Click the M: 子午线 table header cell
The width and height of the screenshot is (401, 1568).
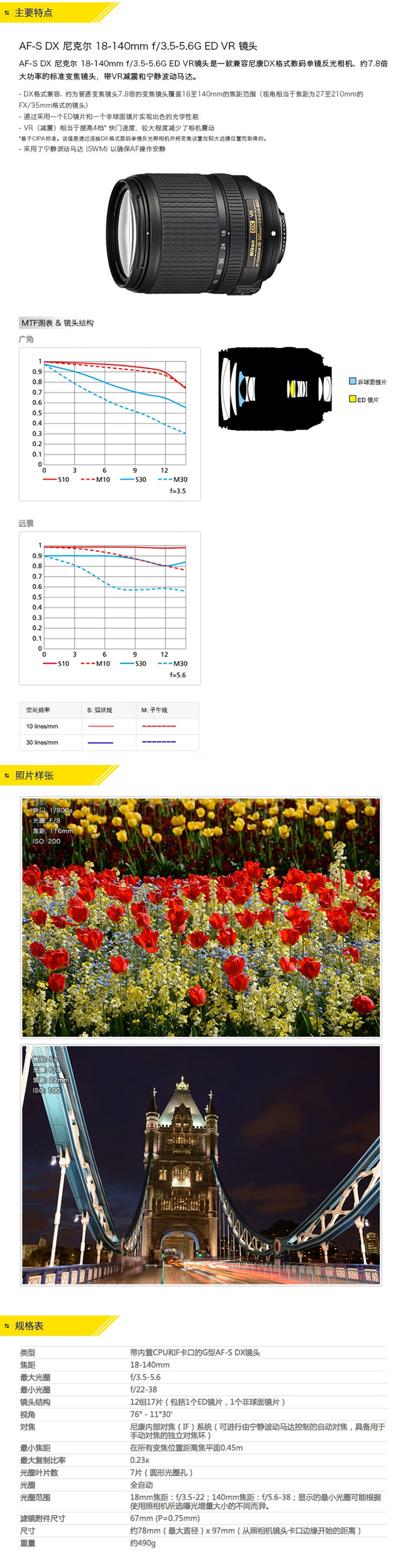click(167, 709)
